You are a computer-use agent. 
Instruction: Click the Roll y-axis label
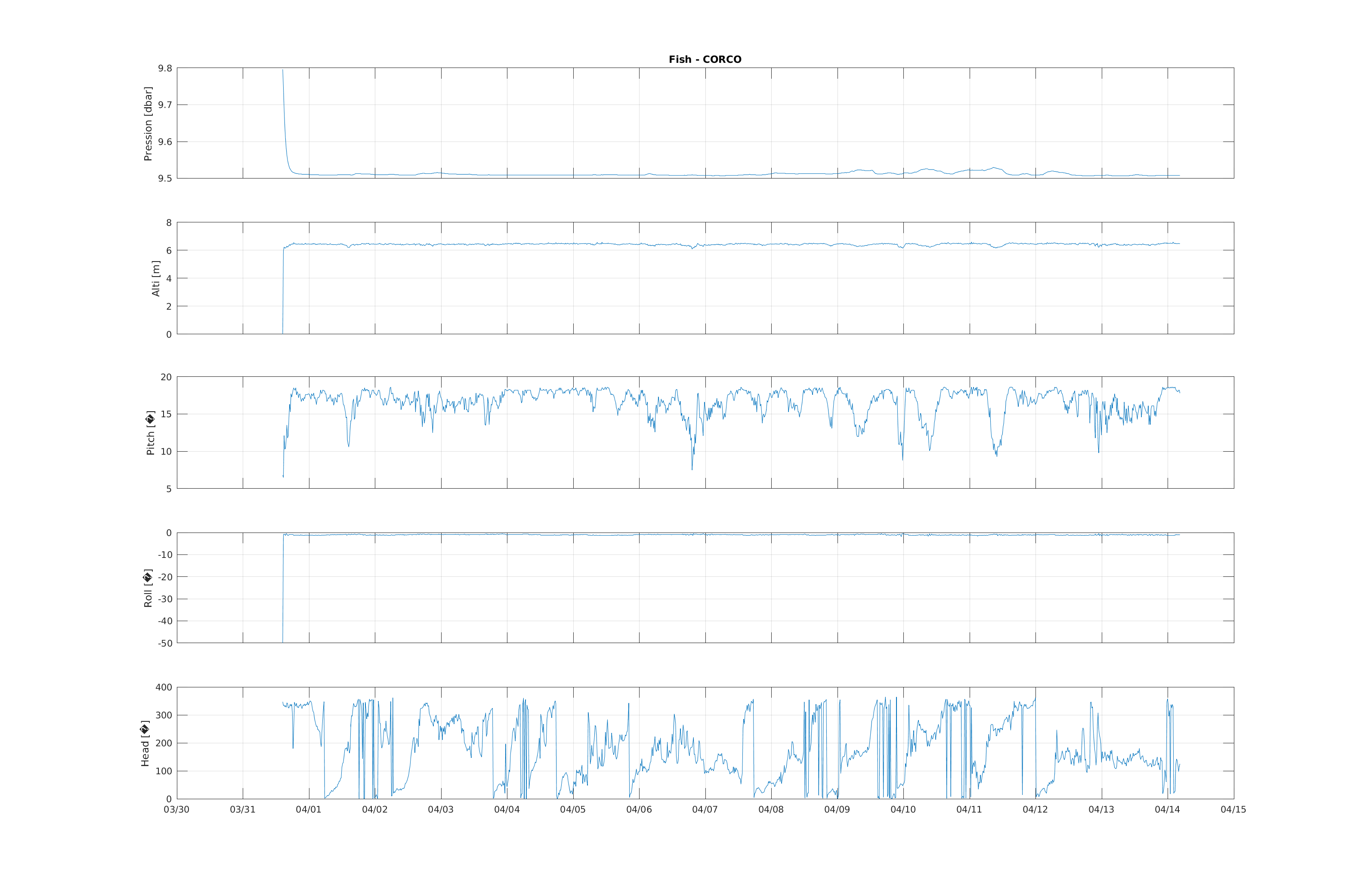tap(148, 588)
